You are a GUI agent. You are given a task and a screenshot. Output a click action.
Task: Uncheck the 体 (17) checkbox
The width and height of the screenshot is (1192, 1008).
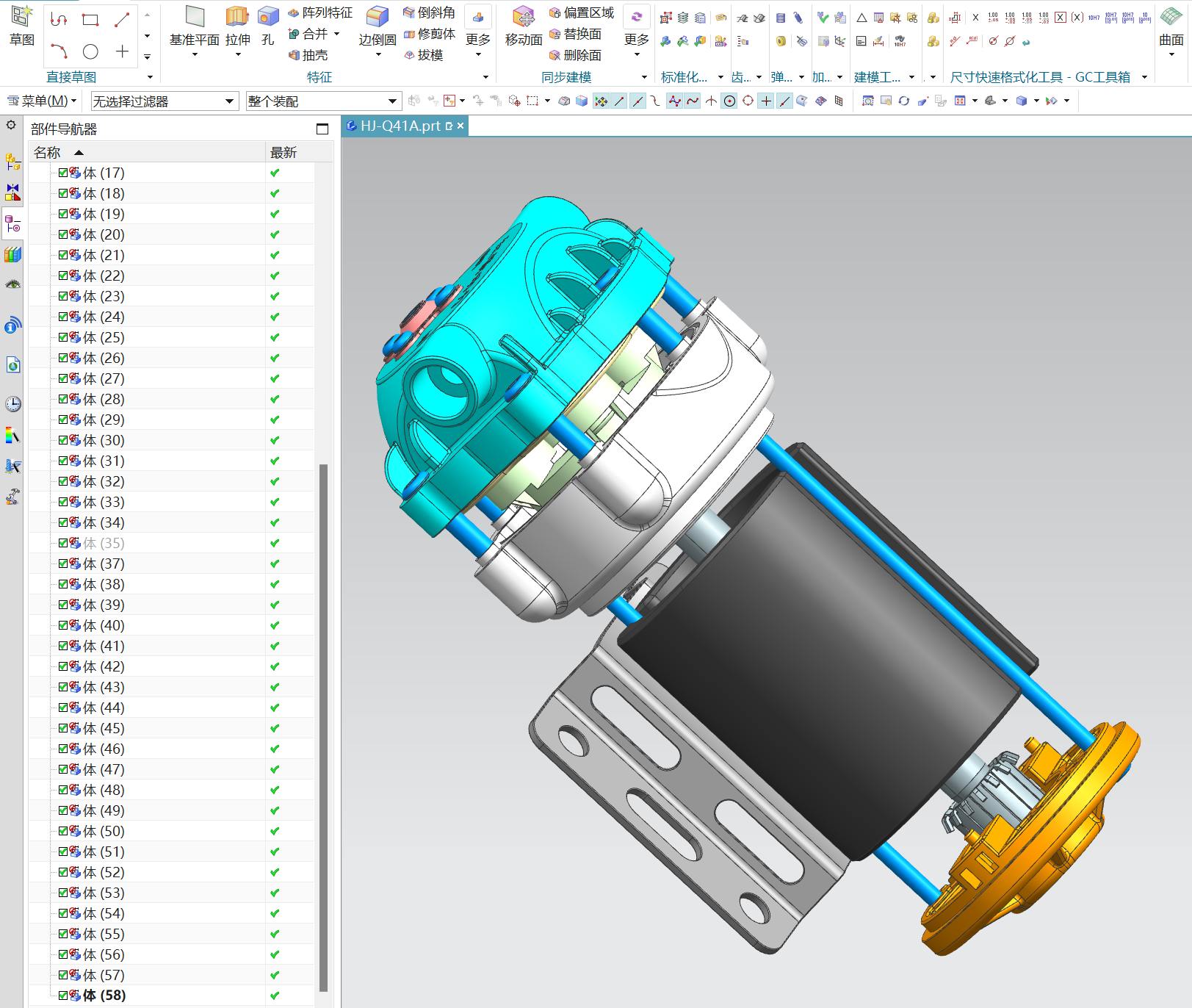63,173
